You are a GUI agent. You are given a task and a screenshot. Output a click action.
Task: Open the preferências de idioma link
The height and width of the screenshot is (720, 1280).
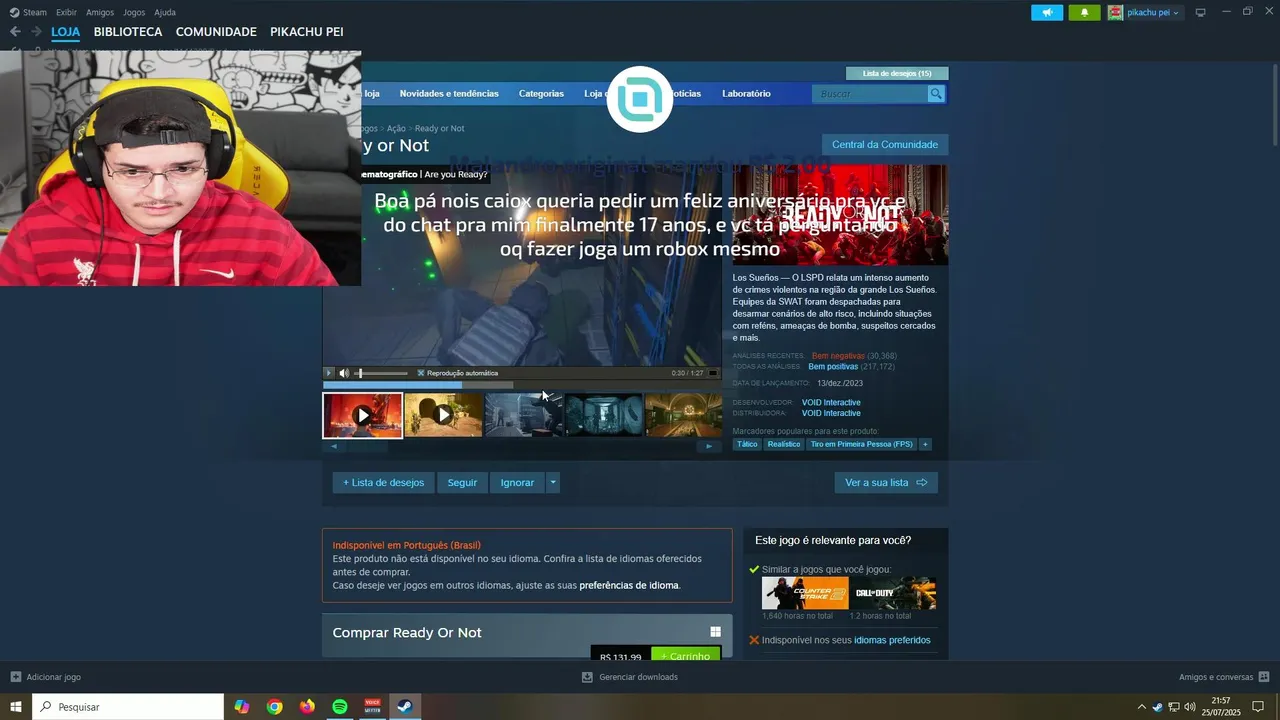pos(629,585)
